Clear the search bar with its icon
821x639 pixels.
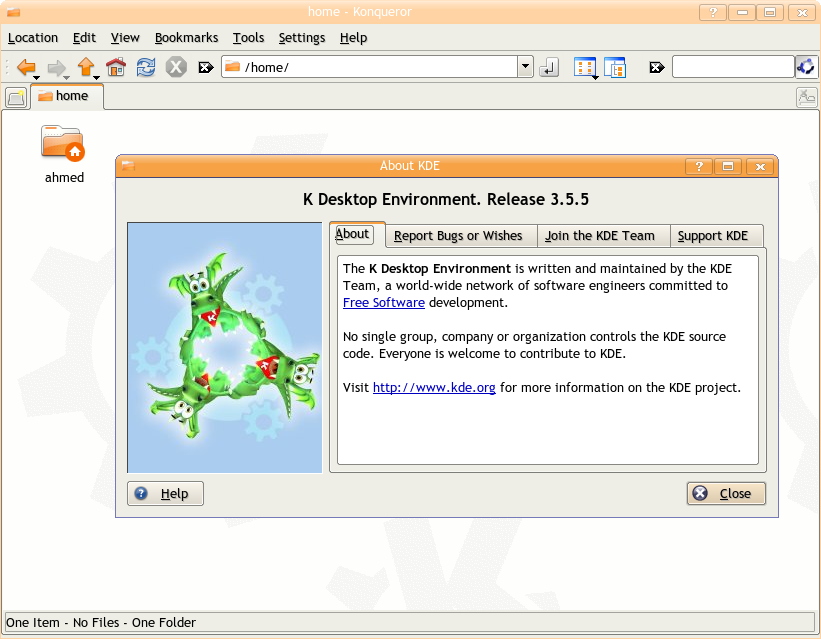click(657, 67)
